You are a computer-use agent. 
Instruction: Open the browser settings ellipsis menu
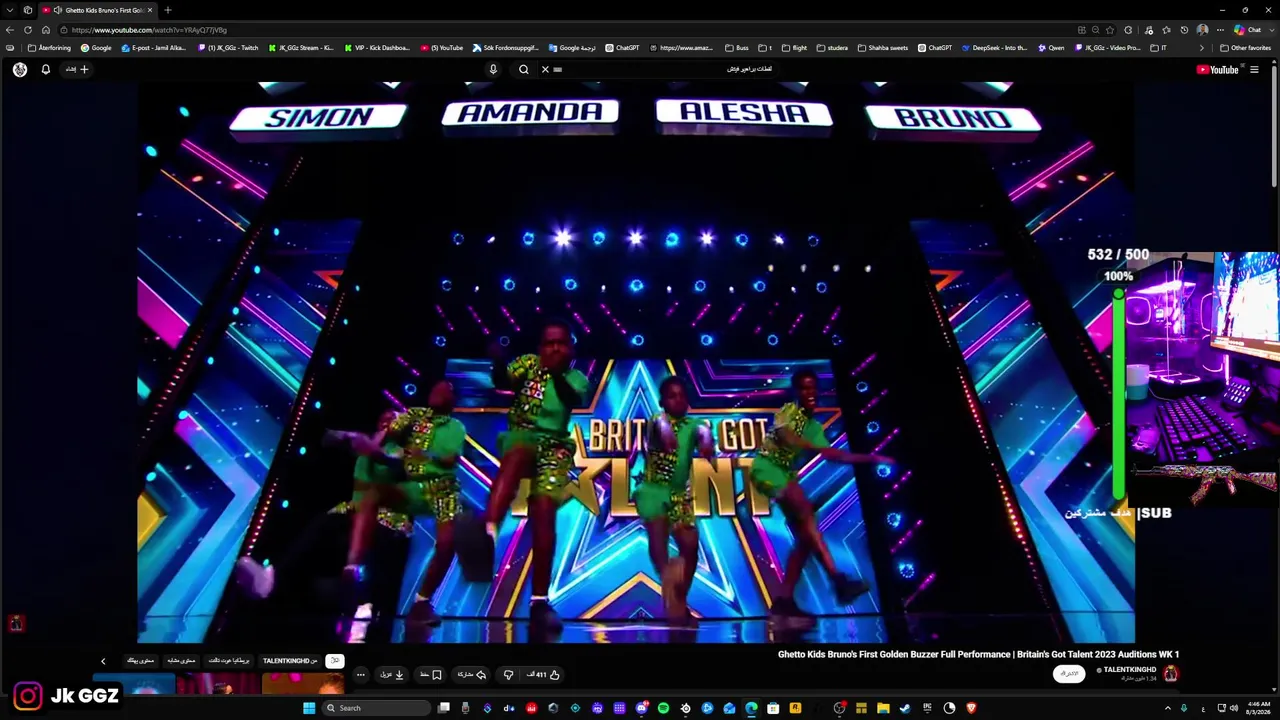(1220, 30)
